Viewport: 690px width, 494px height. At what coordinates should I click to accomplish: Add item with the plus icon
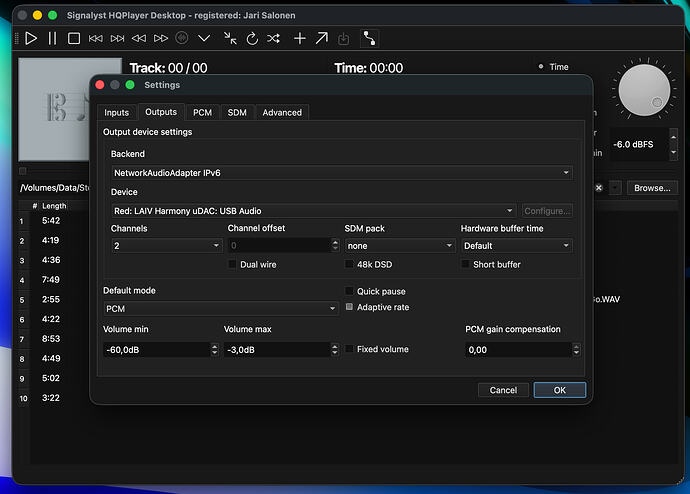pyautogui.click(x=300, y=39)
